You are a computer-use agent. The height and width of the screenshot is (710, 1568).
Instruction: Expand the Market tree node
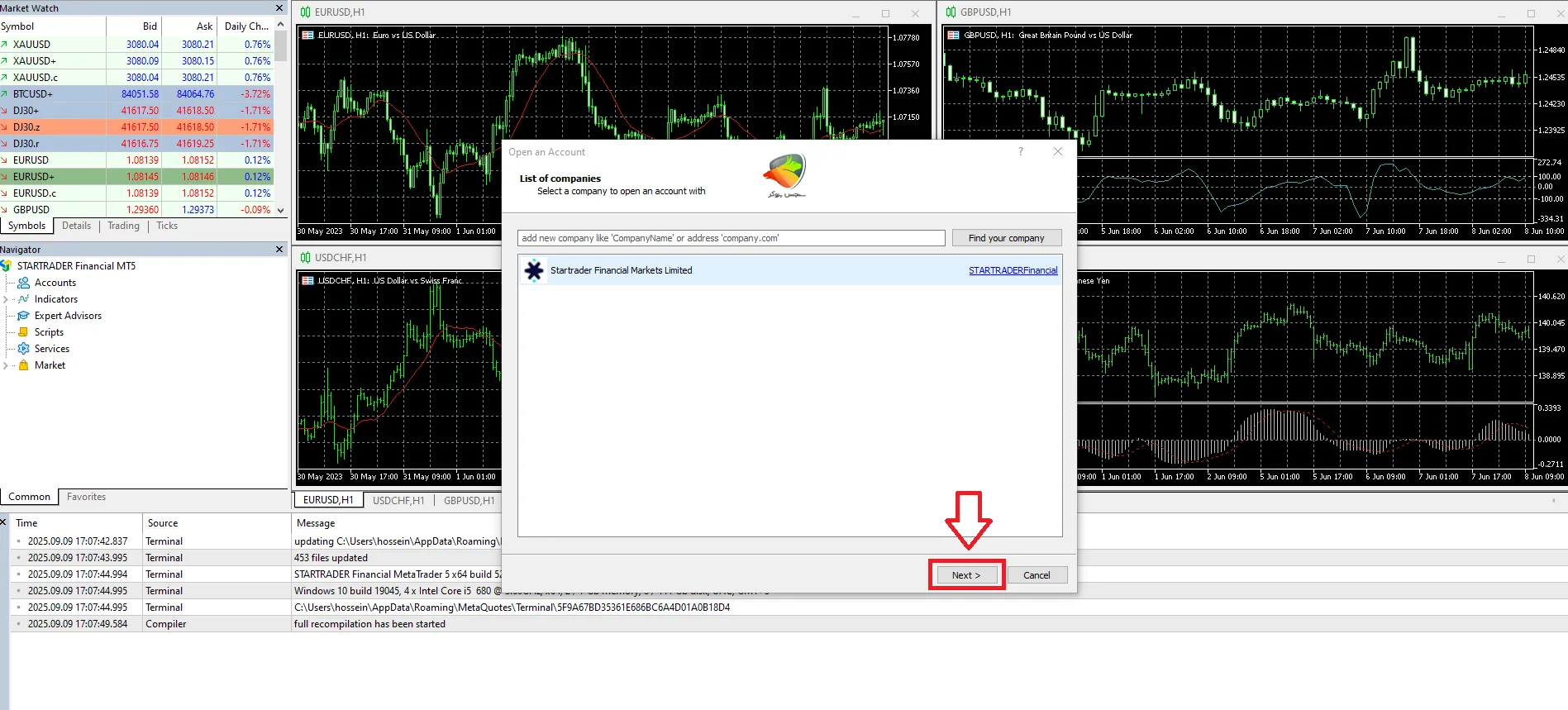point(7,365)
